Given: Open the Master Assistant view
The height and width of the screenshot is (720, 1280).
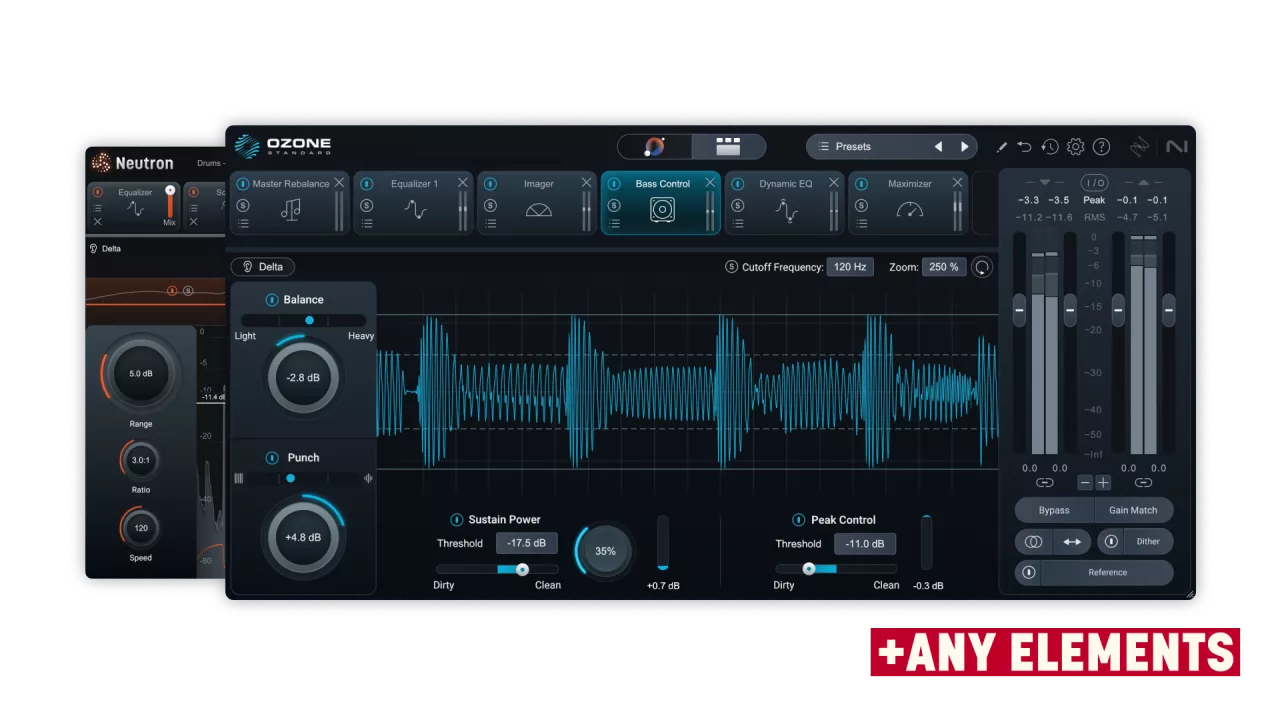Looking at the screenshot, I should click(x=655, y=147).
